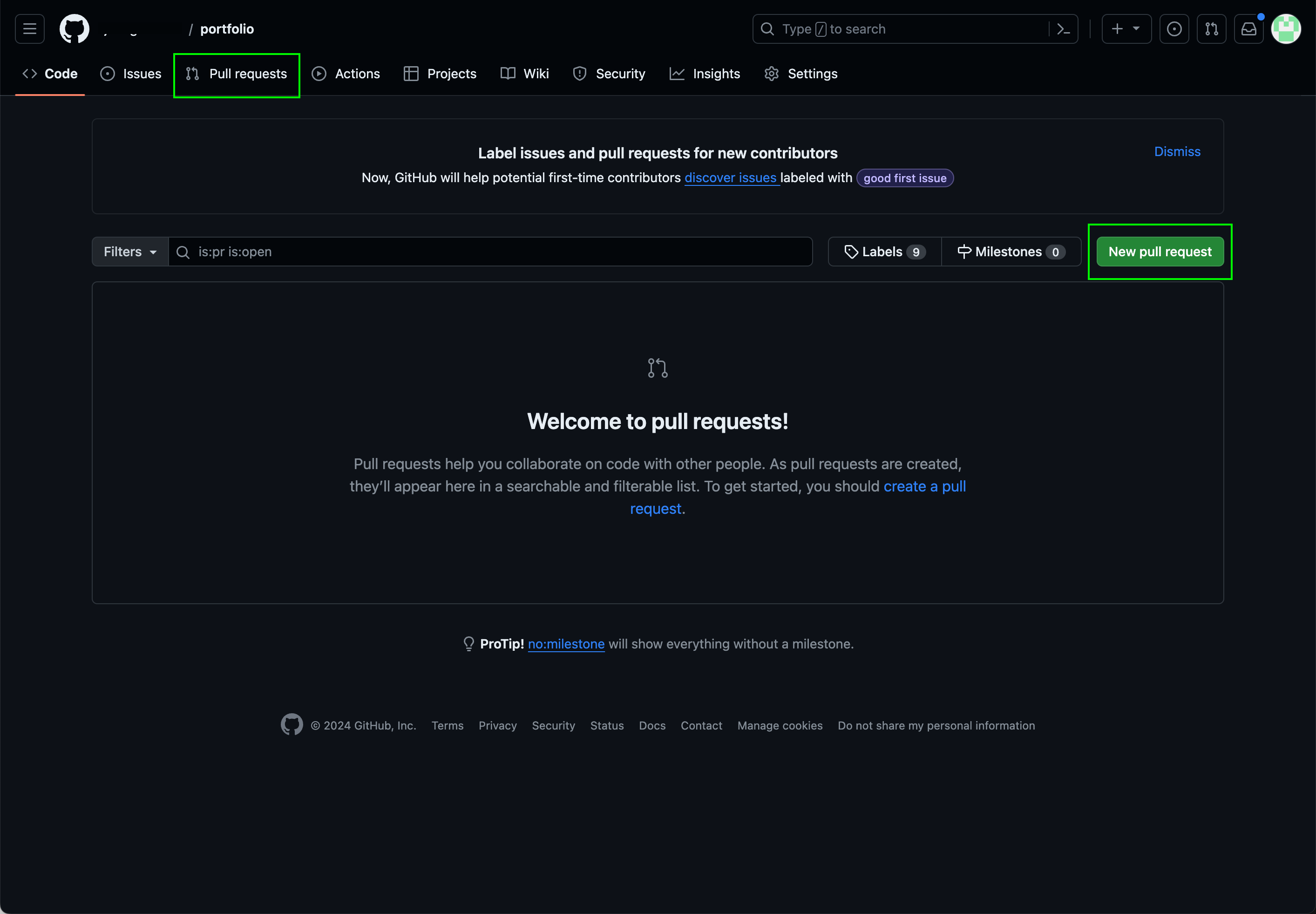
Task: Open the Wiki tab
Action: pos(524,74)
